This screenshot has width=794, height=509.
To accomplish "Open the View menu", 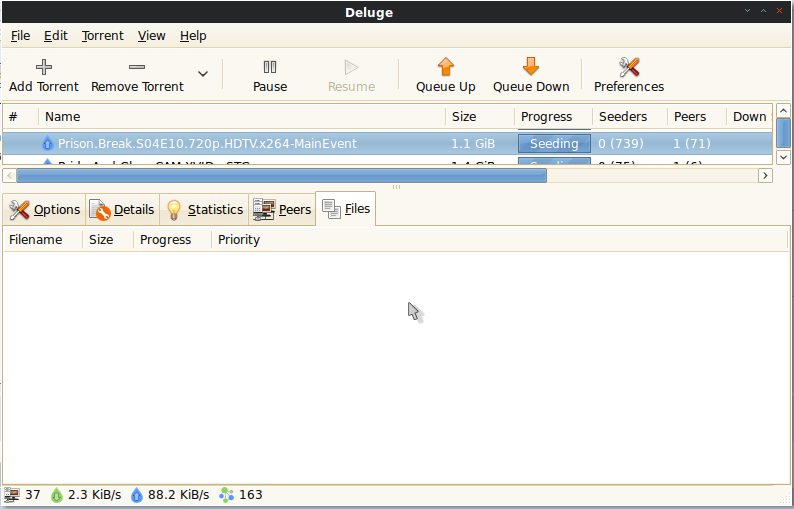I will [151, 36].
